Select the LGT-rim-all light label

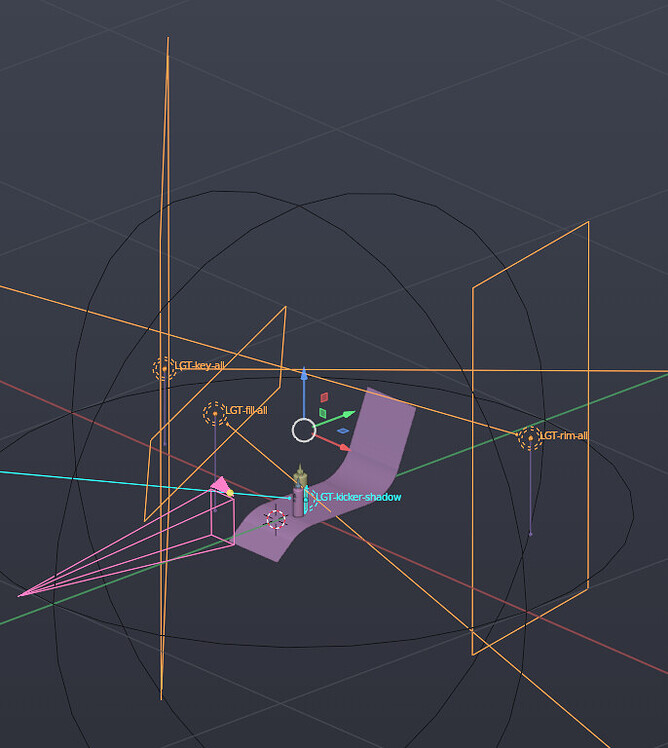[564, 436]
